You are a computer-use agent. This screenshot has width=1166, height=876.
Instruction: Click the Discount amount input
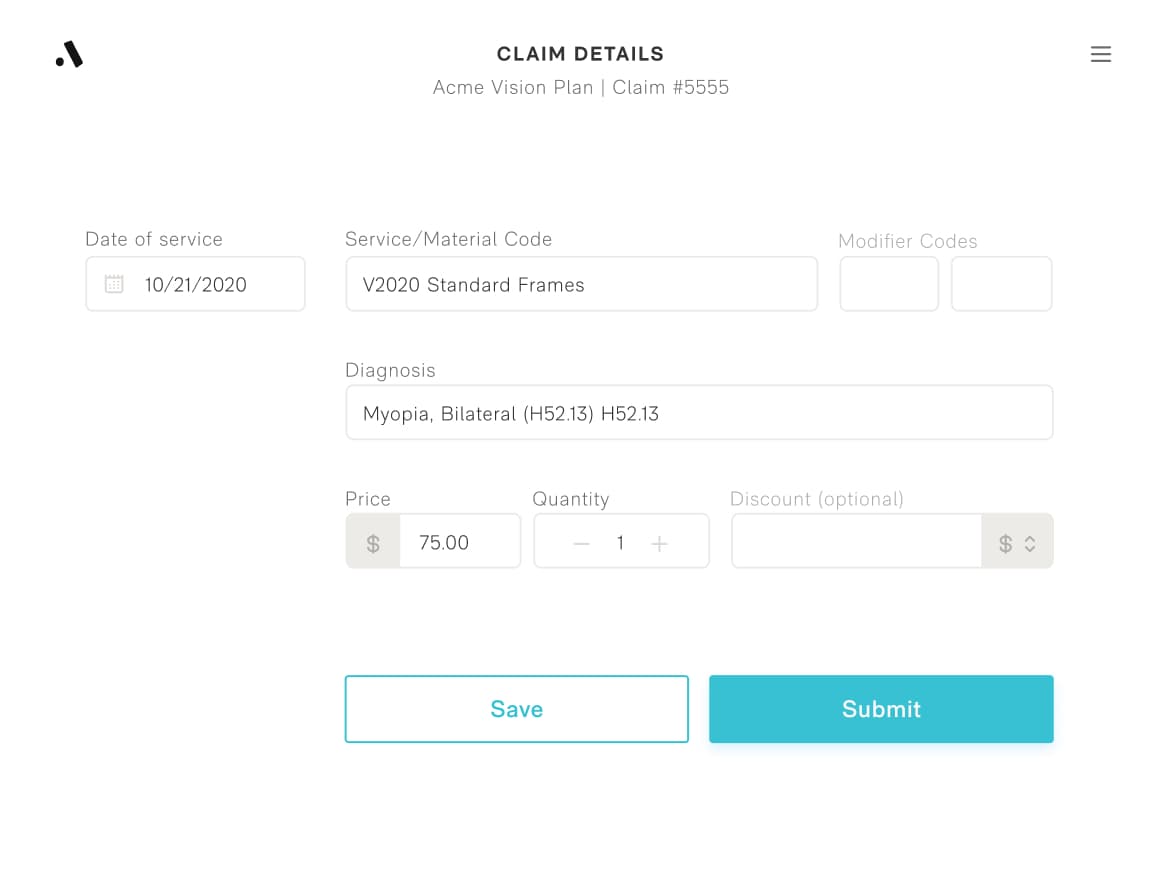[x=856, y=542]
